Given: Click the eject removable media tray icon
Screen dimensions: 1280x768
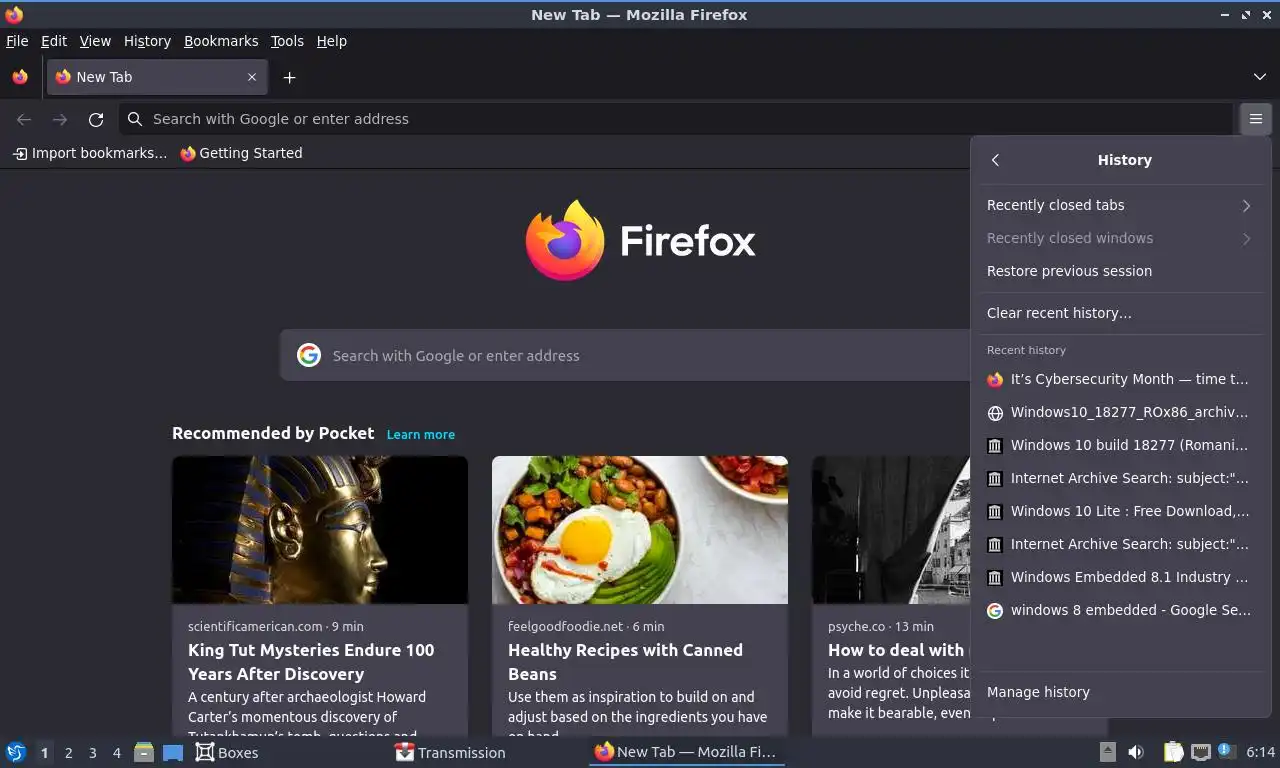Looking at the screenshot, I should (1108, 752).
